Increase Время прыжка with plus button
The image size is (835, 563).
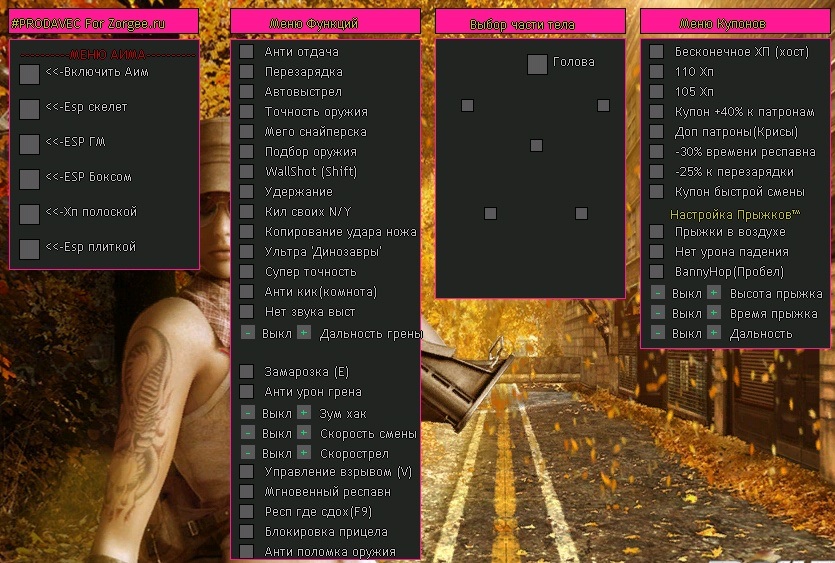[714, 313]
